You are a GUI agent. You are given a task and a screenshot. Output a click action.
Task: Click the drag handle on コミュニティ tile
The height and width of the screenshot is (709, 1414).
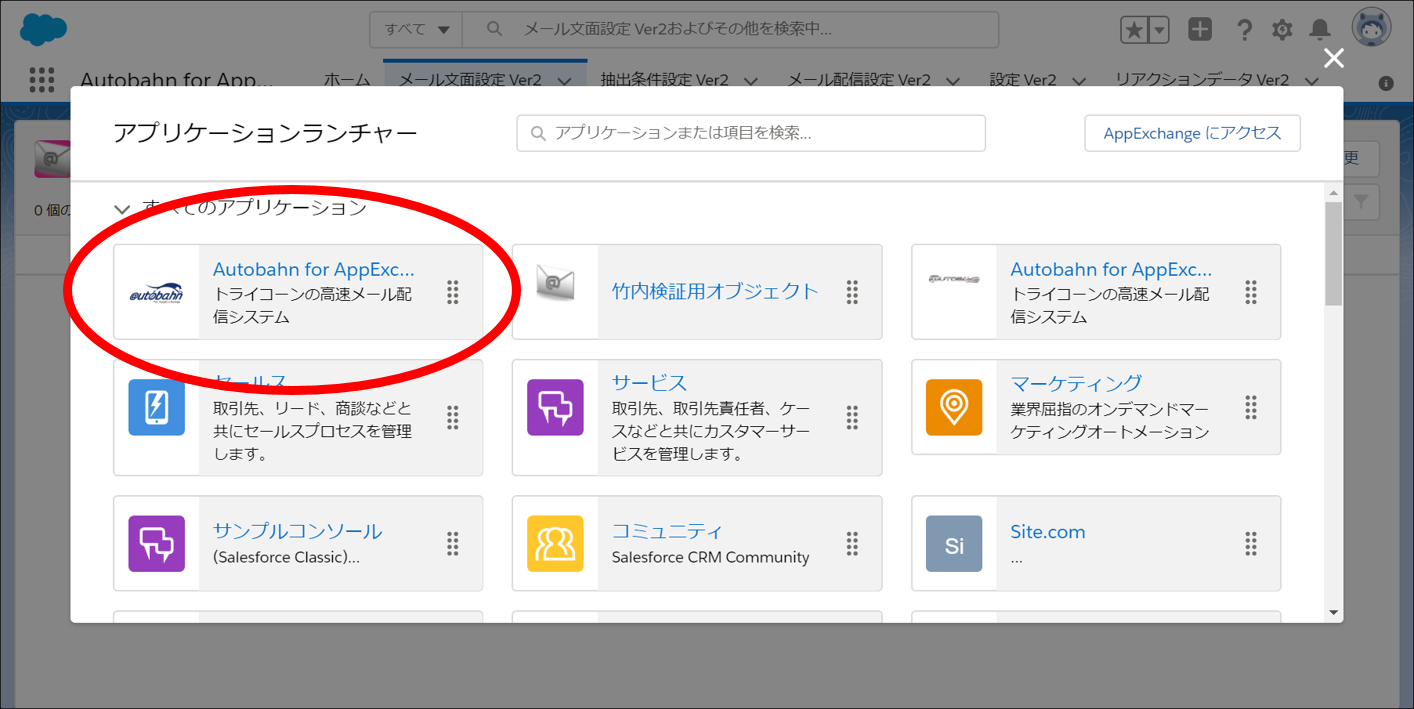pos(852,543)
